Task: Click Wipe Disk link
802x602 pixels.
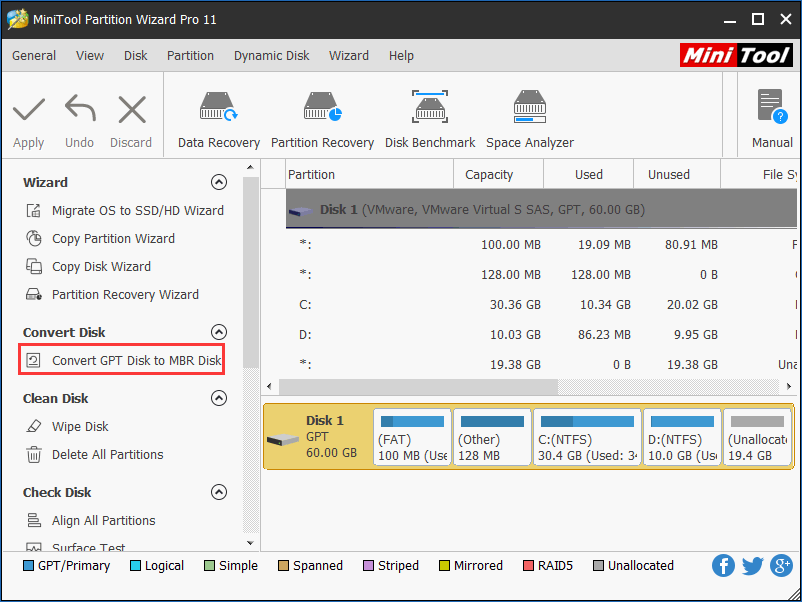Action: pos(80,426)
